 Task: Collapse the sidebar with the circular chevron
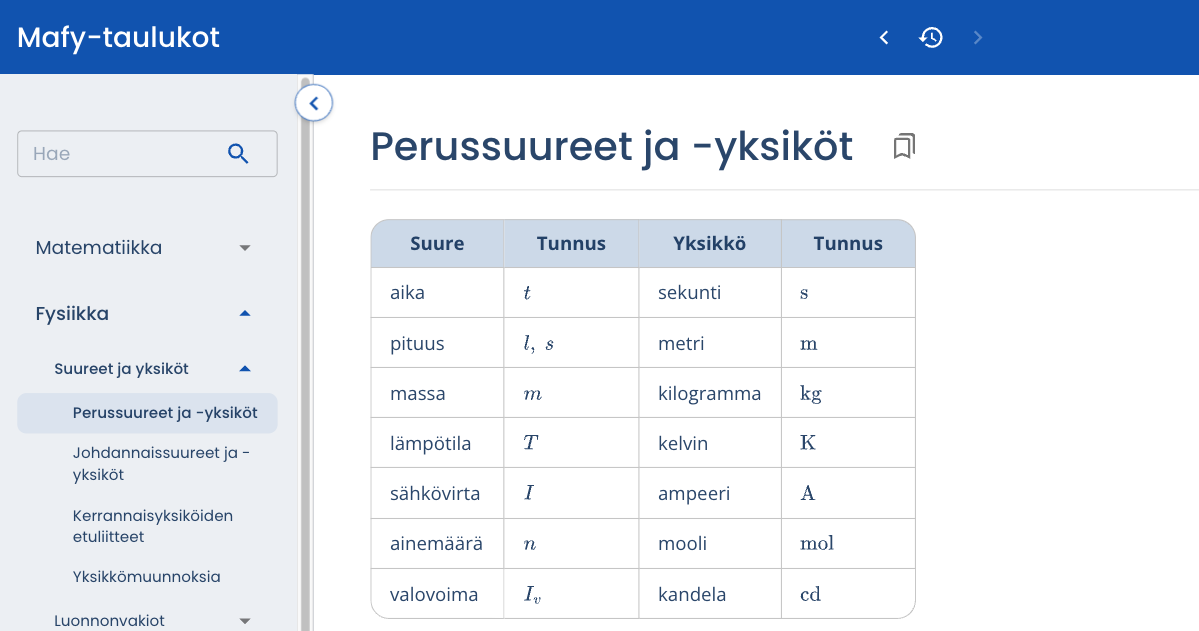point(314,103)
